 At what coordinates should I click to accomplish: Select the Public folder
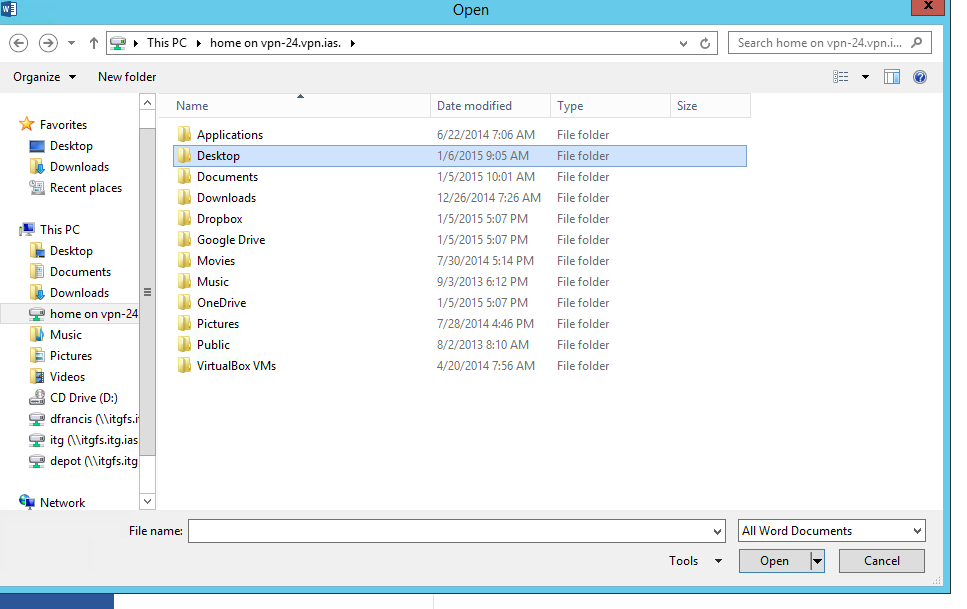click(x=460, y=345)
